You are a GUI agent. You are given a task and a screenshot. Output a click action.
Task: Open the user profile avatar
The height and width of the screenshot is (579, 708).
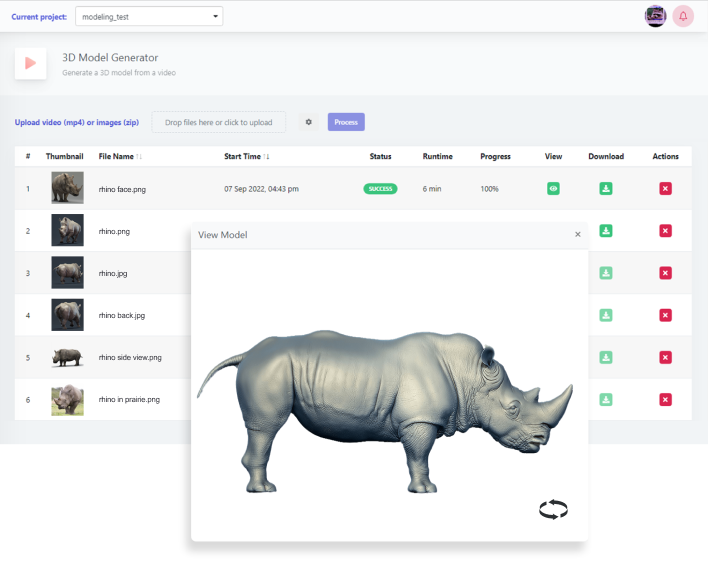coord(655,16)
